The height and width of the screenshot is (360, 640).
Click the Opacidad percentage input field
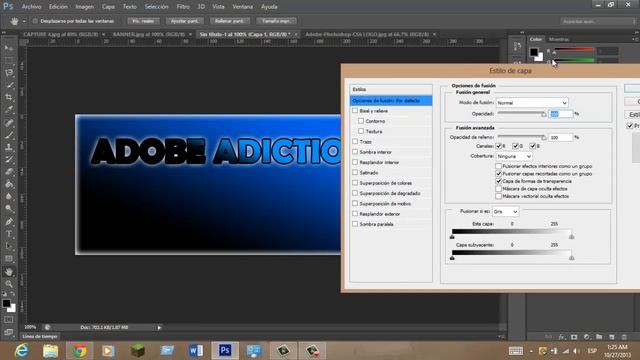point(561,114)
